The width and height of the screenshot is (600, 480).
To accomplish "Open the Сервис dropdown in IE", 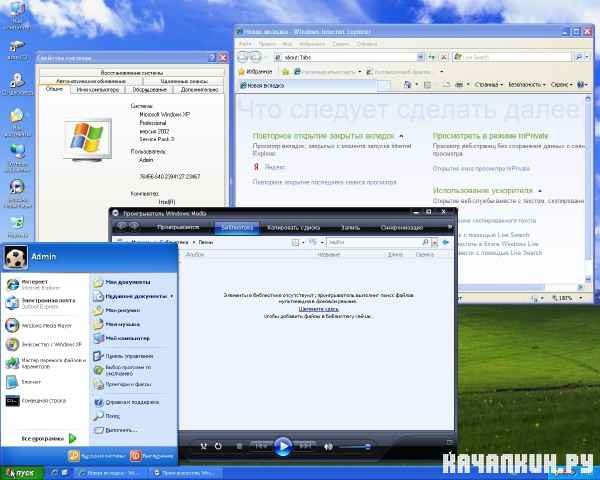I will 561,85.
